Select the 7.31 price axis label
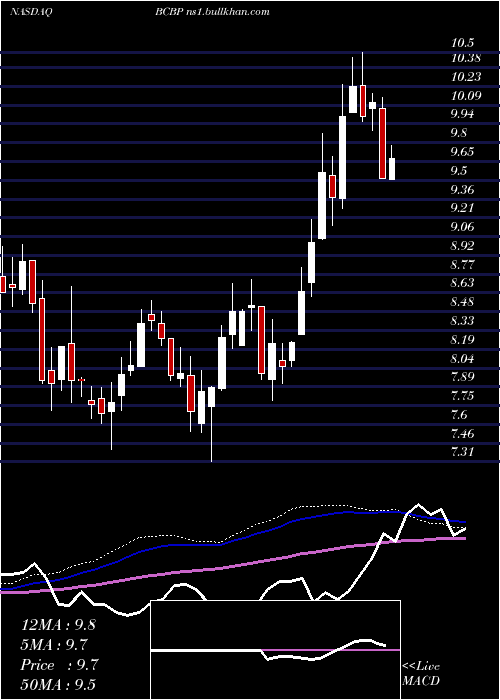Screen dimensions: 500x700 click(462, 452)
